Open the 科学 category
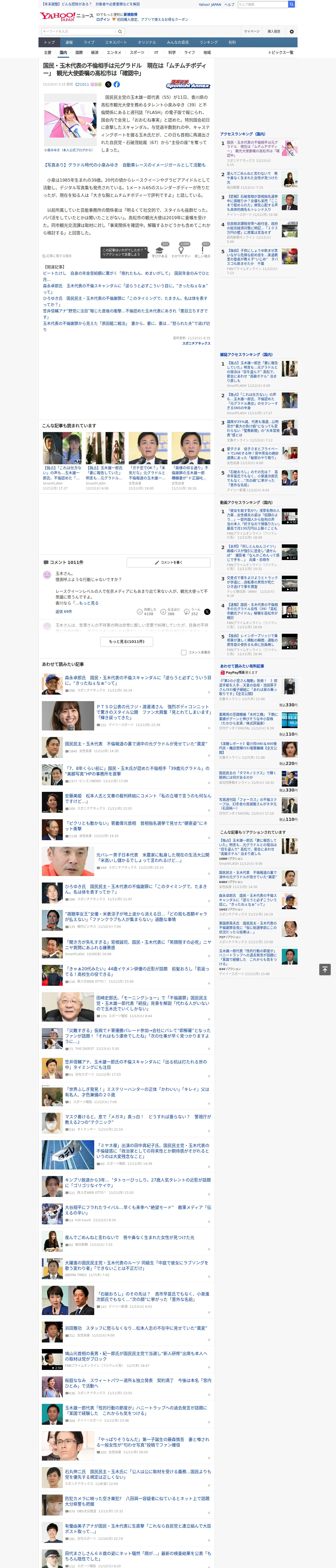 pos(172,52)
